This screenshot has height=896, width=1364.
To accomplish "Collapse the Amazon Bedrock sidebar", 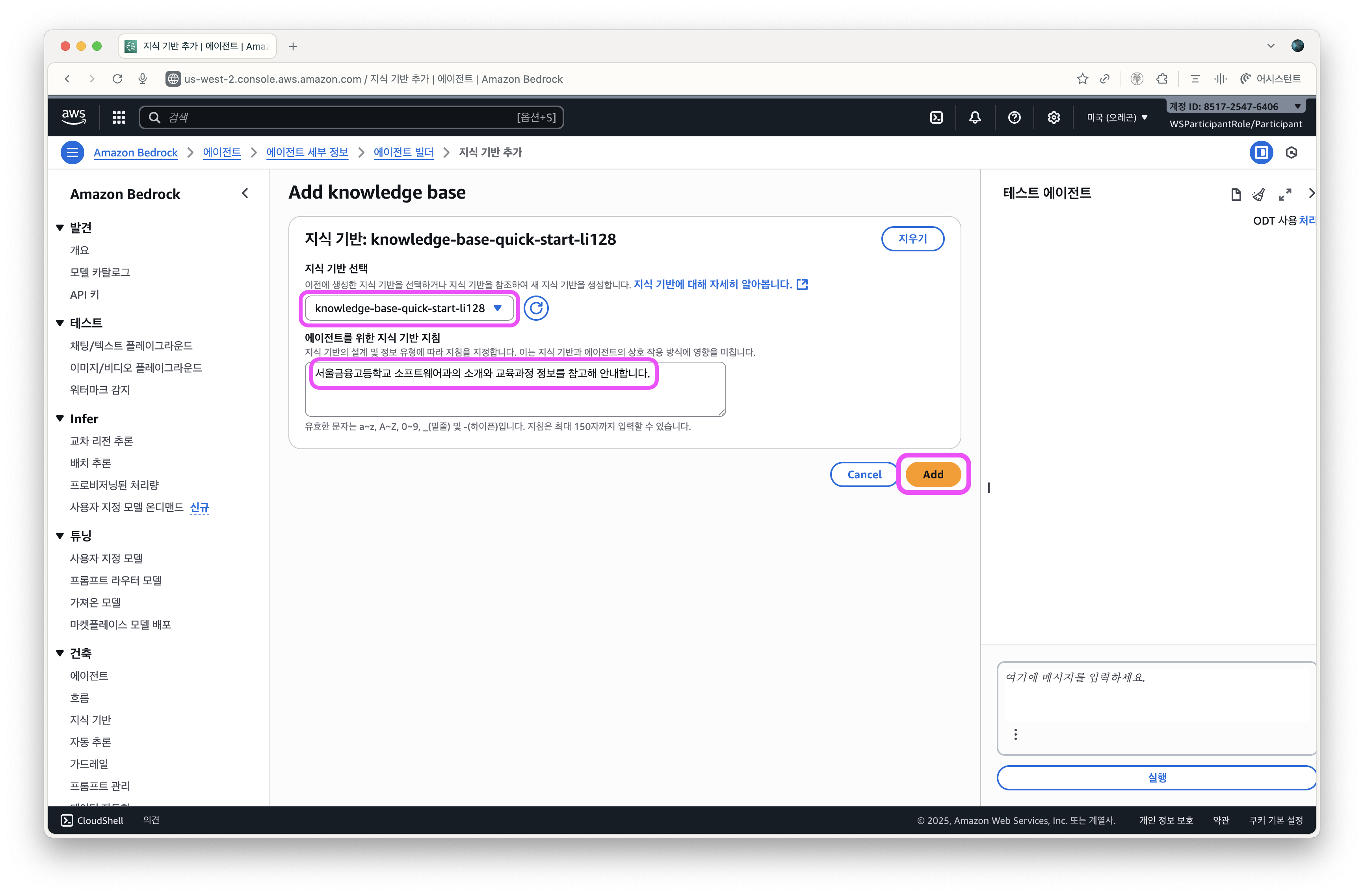I will (245, 194).
